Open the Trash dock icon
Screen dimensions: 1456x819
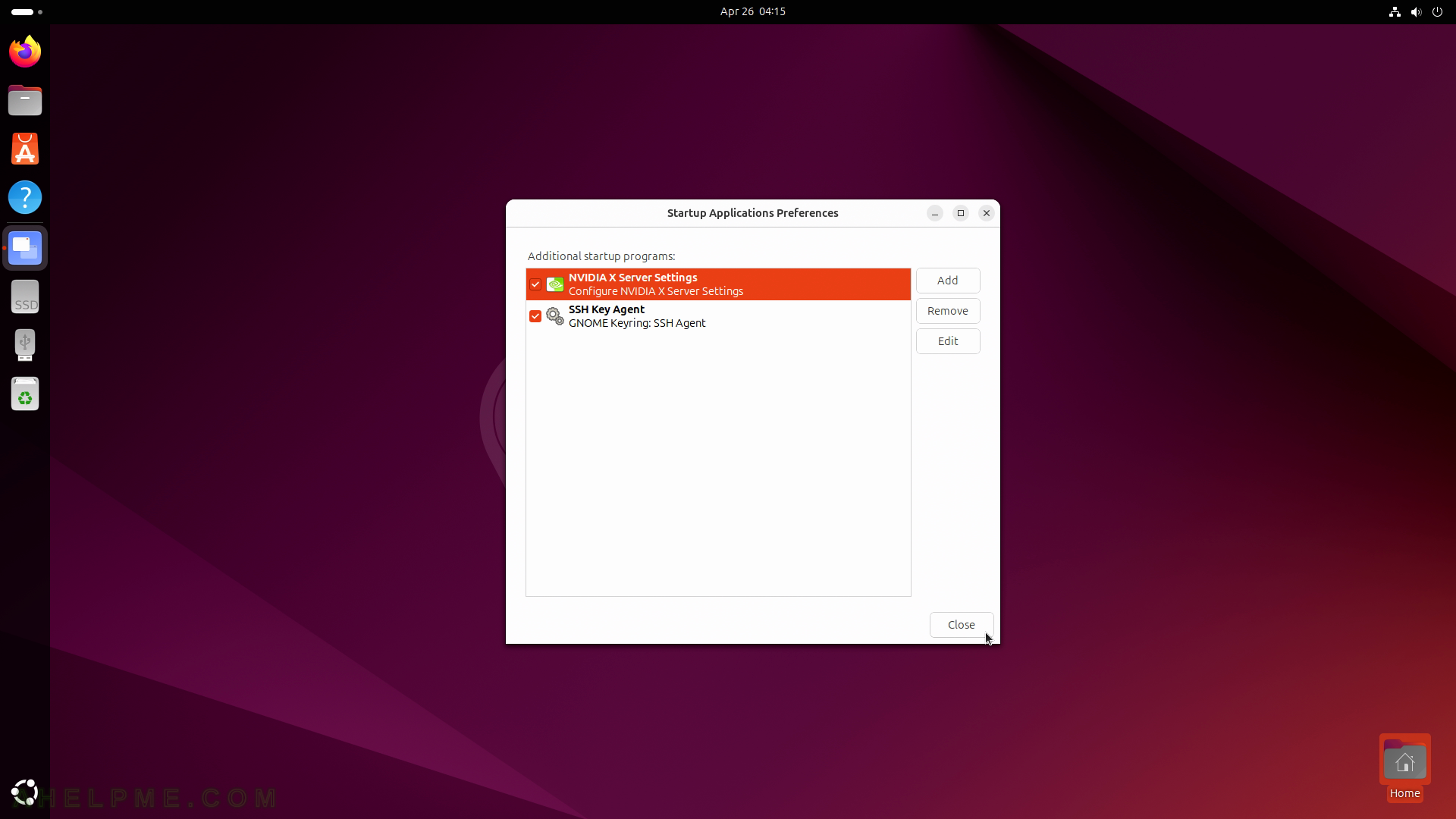25,394
